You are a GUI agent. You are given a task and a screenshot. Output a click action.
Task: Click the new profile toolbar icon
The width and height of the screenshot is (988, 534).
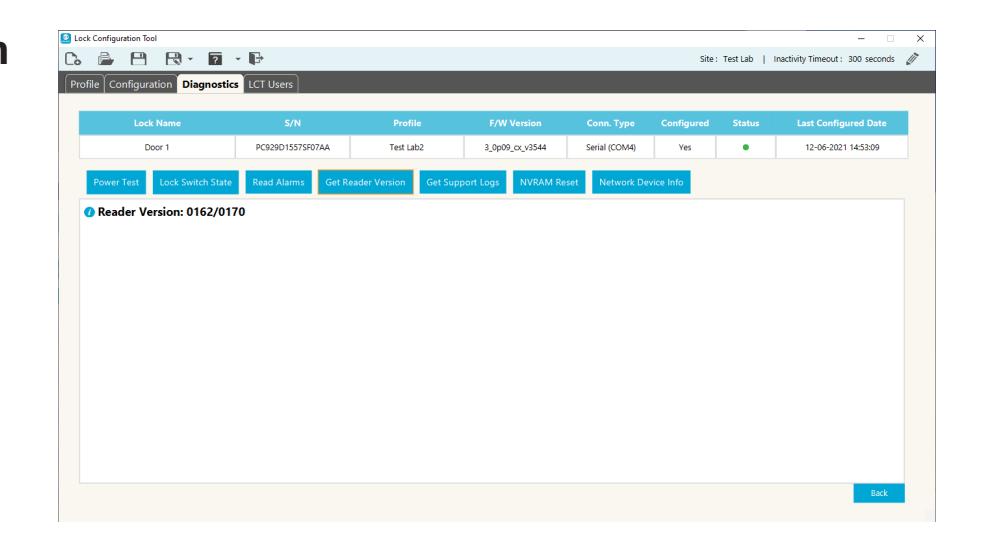[73, 59]
